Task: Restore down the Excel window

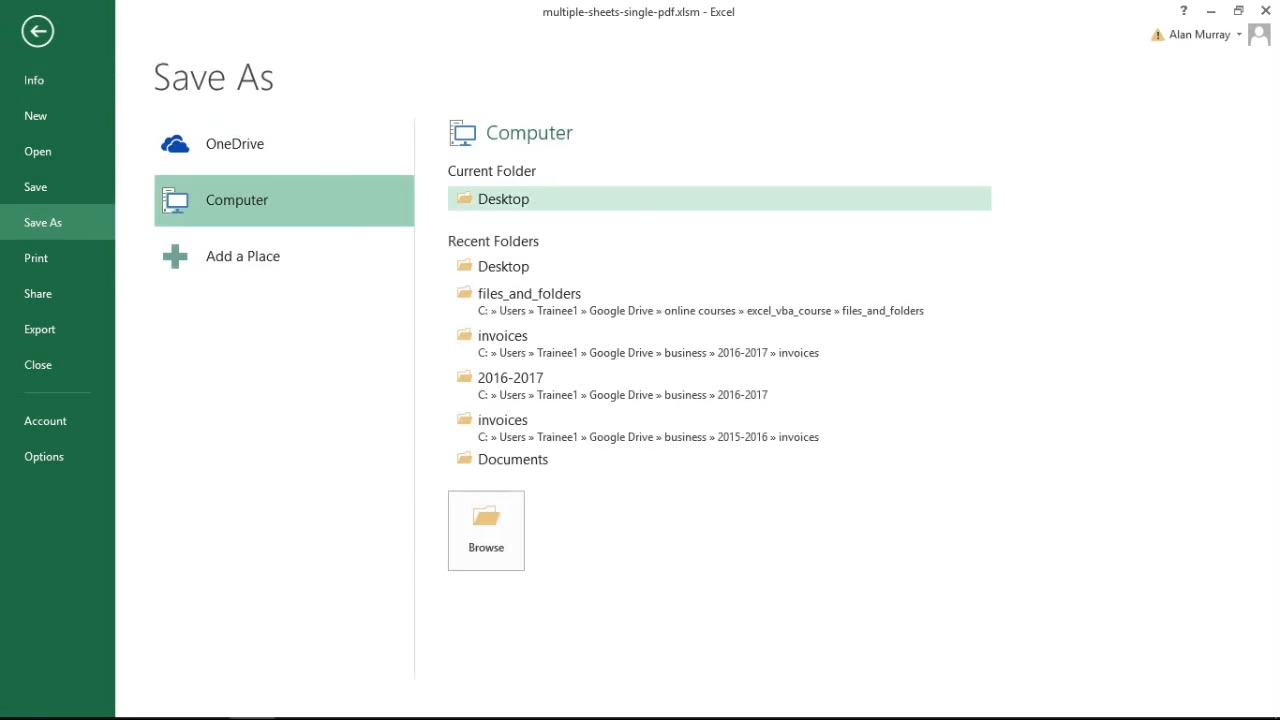Action: point(1238,11)
